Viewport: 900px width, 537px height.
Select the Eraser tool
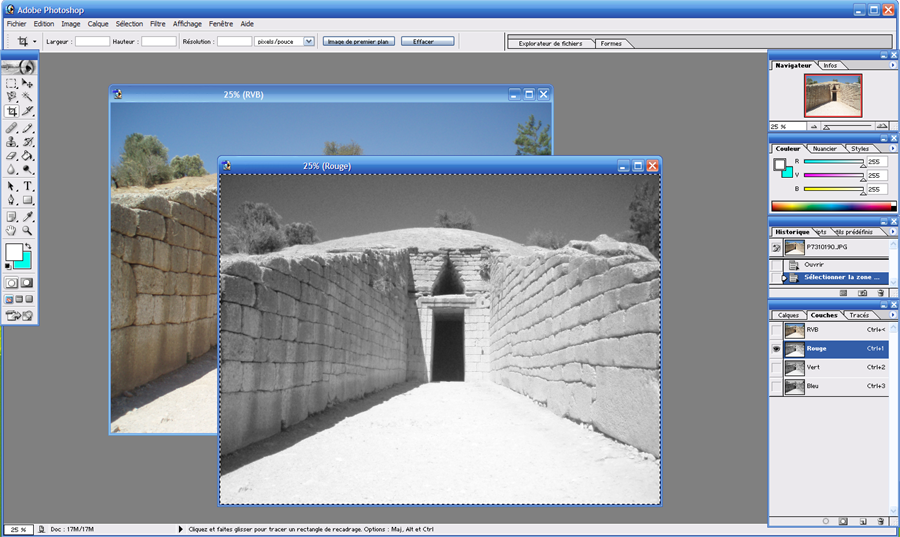click(x=12, y=156)
